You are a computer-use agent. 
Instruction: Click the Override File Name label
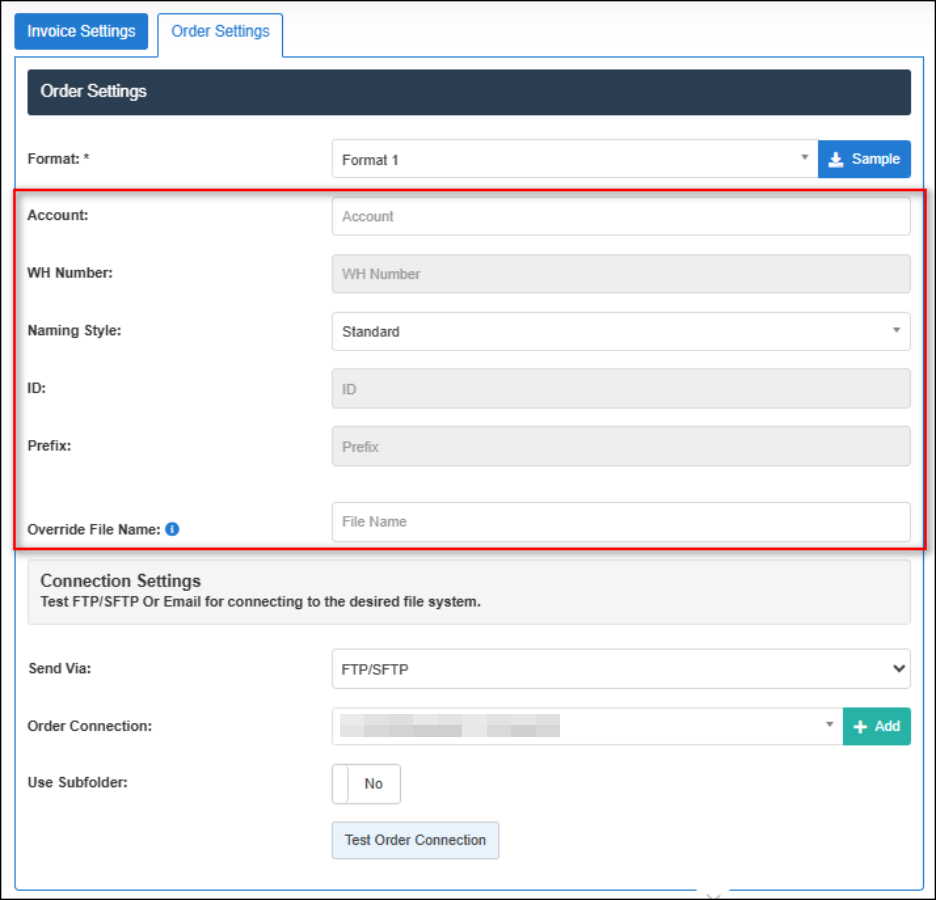pos(93,529)
